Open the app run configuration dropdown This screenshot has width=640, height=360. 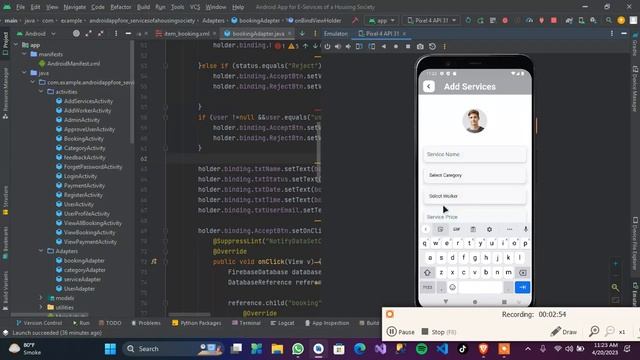point(382,20)
